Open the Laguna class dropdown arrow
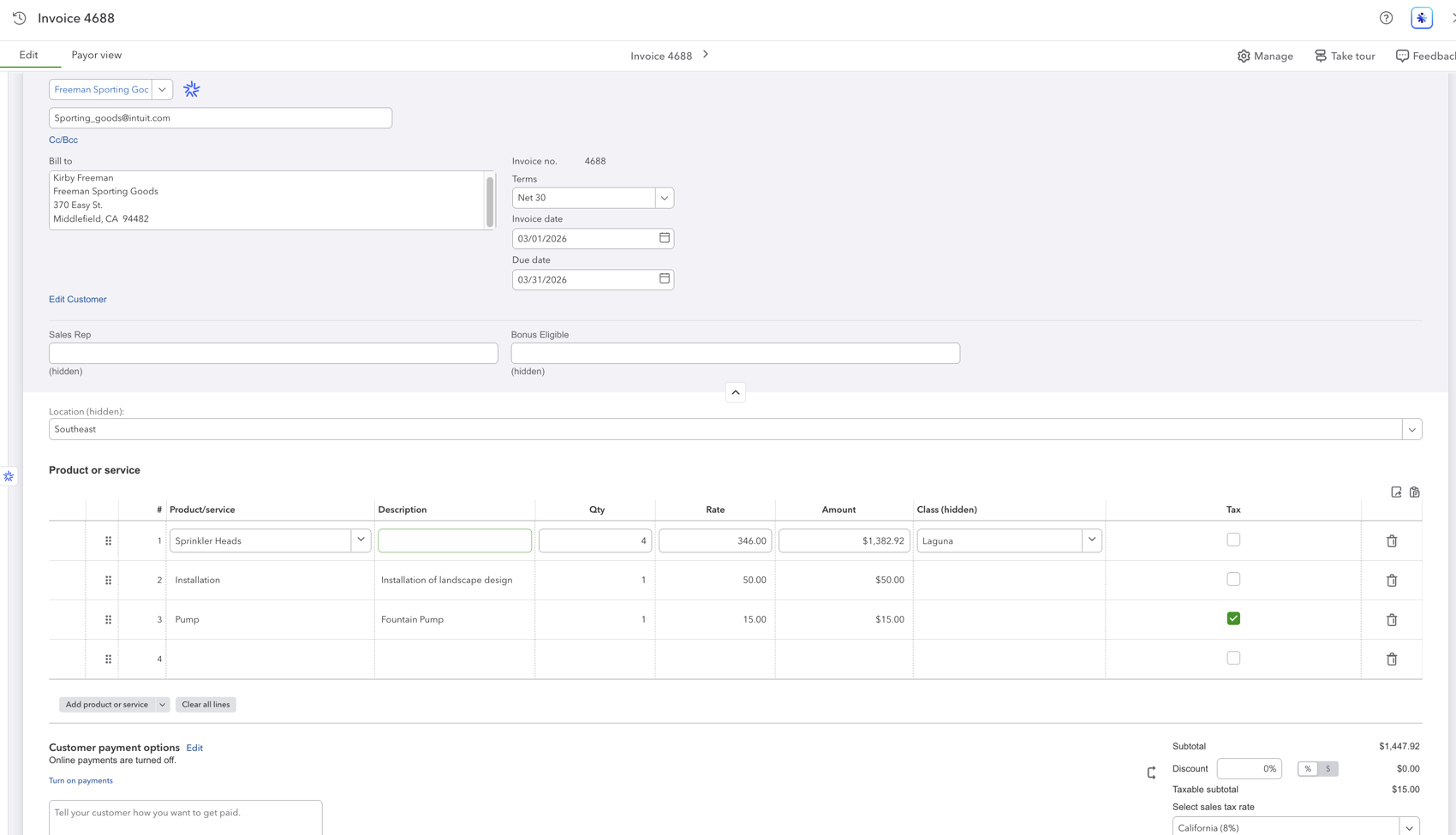The width and height of the screenshot is (1456, 835). point(1092,540)
